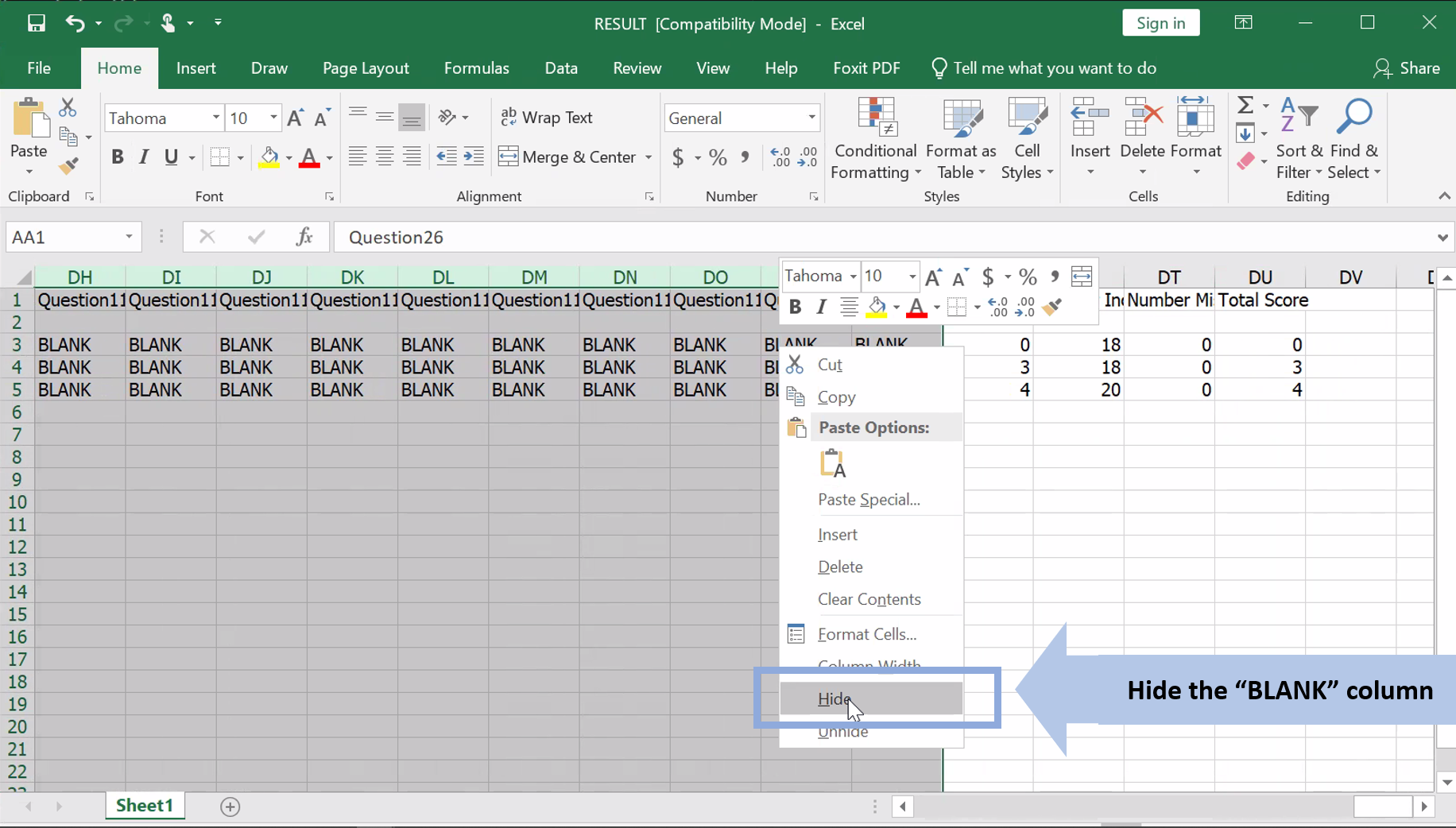Open Cell Styles gallery

1027,139
